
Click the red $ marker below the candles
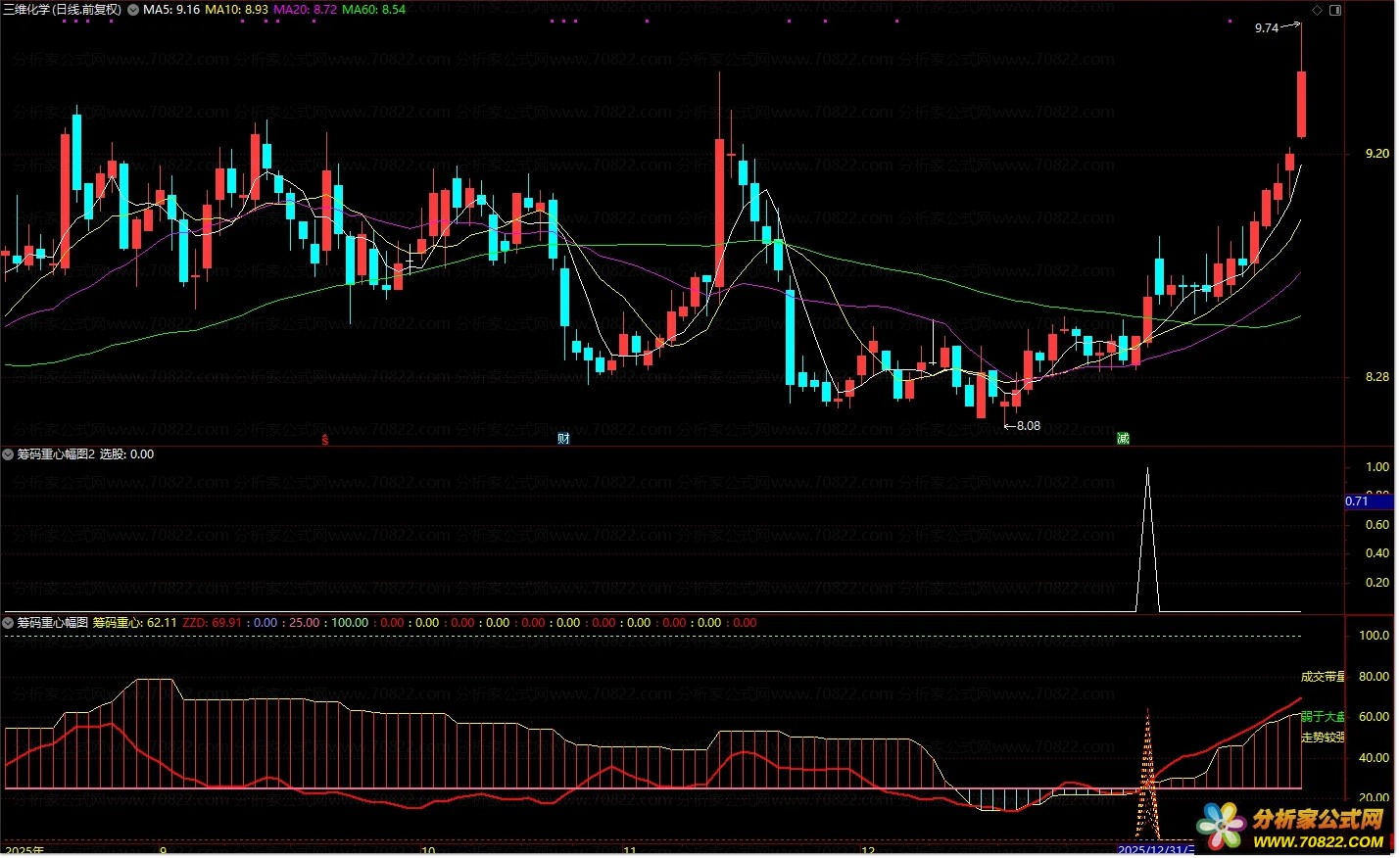[x=325, y=440]
